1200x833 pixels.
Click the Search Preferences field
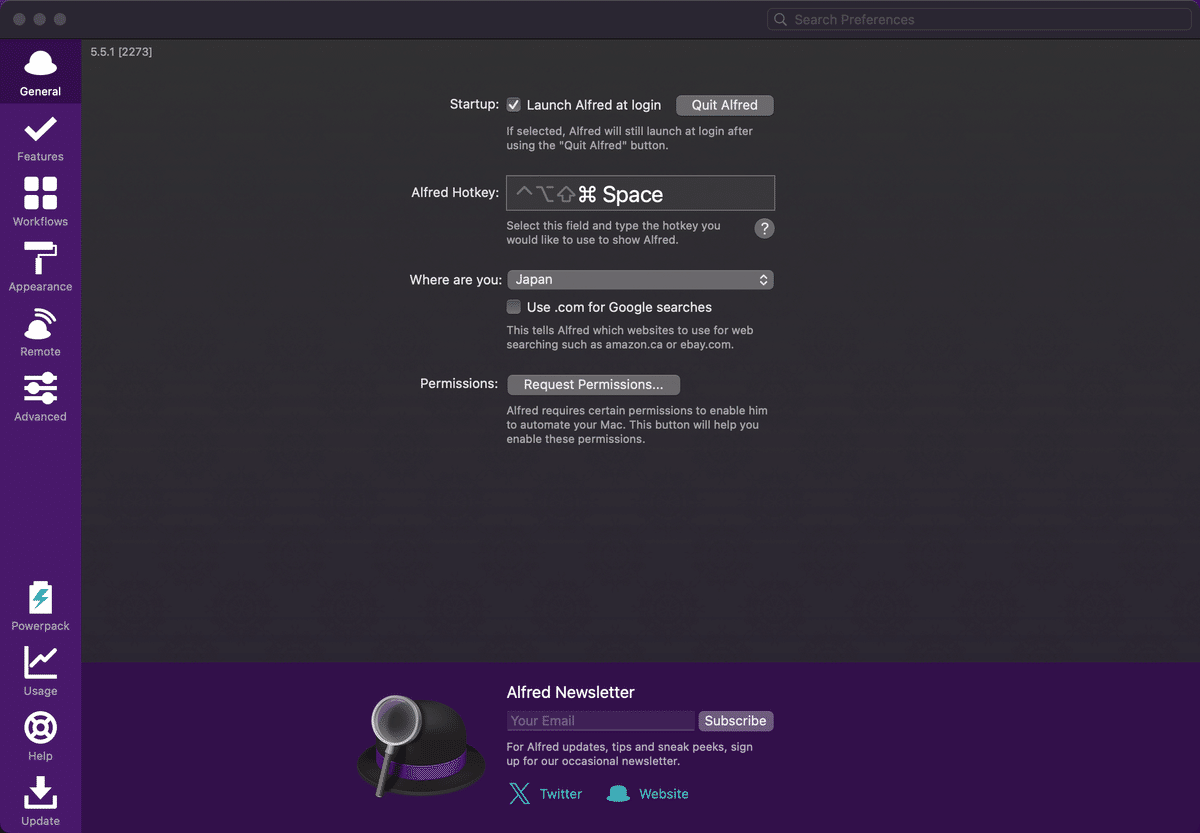pyautogui.click(x=979, y=19)
